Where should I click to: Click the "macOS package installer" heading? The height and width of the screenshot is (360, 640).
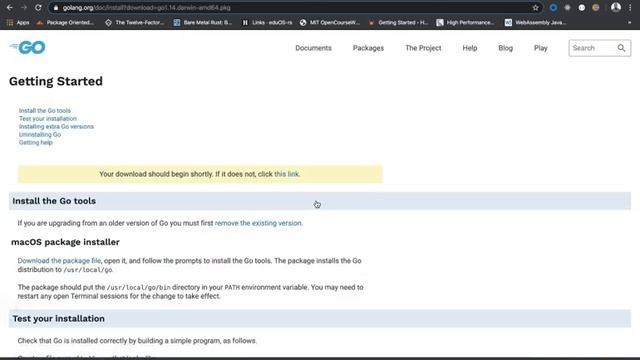65,242
